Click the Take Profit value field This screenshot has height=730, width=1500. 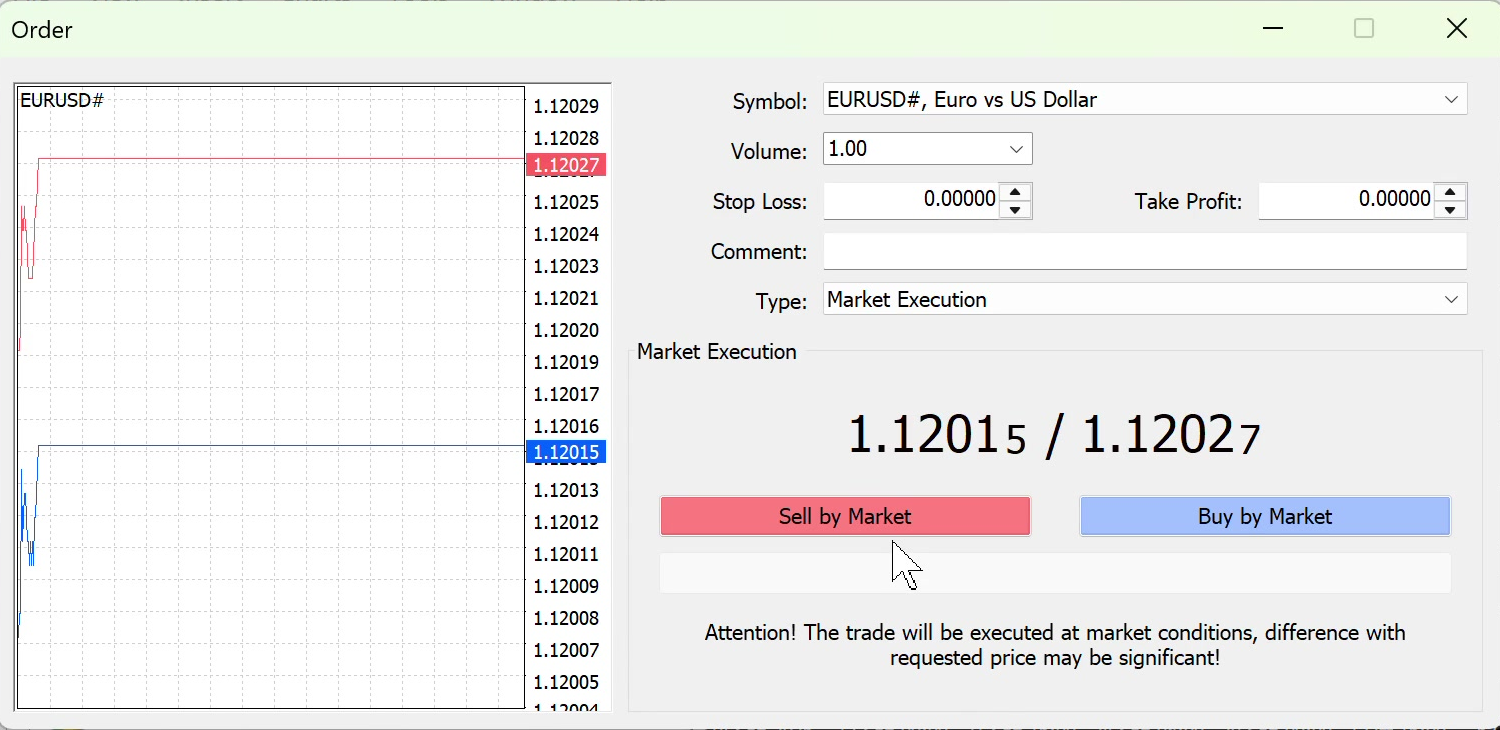(x=1346, y=200)
